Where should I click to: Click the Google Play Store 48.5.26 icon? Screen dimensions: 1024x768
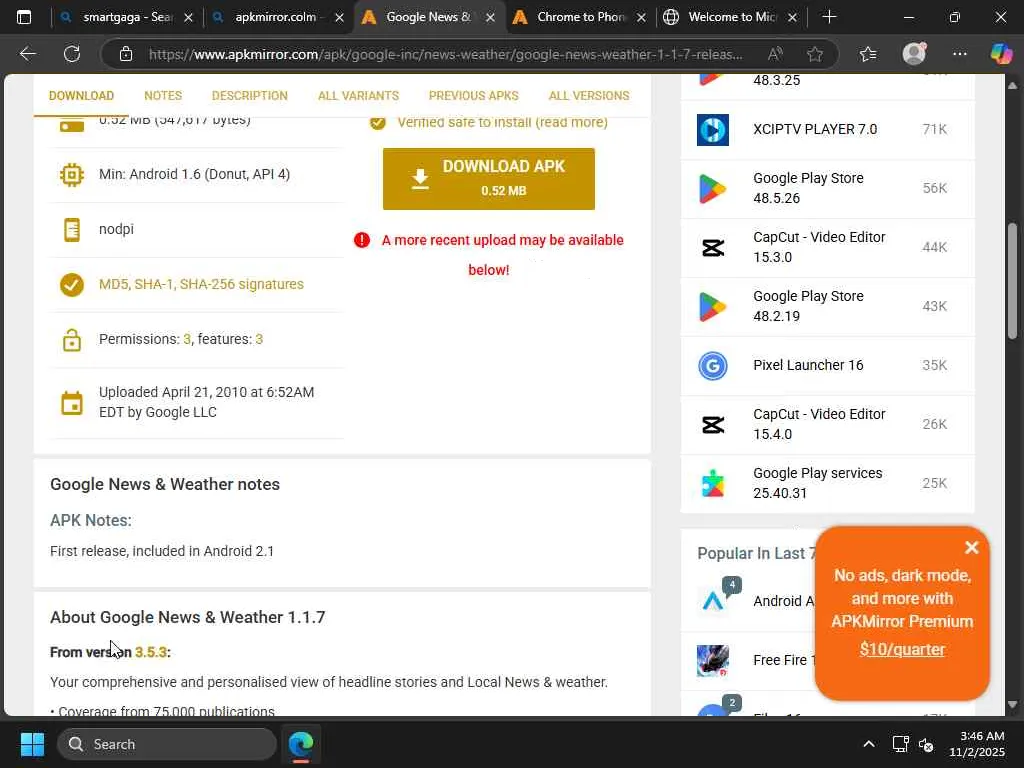click(x=712, y=189)
